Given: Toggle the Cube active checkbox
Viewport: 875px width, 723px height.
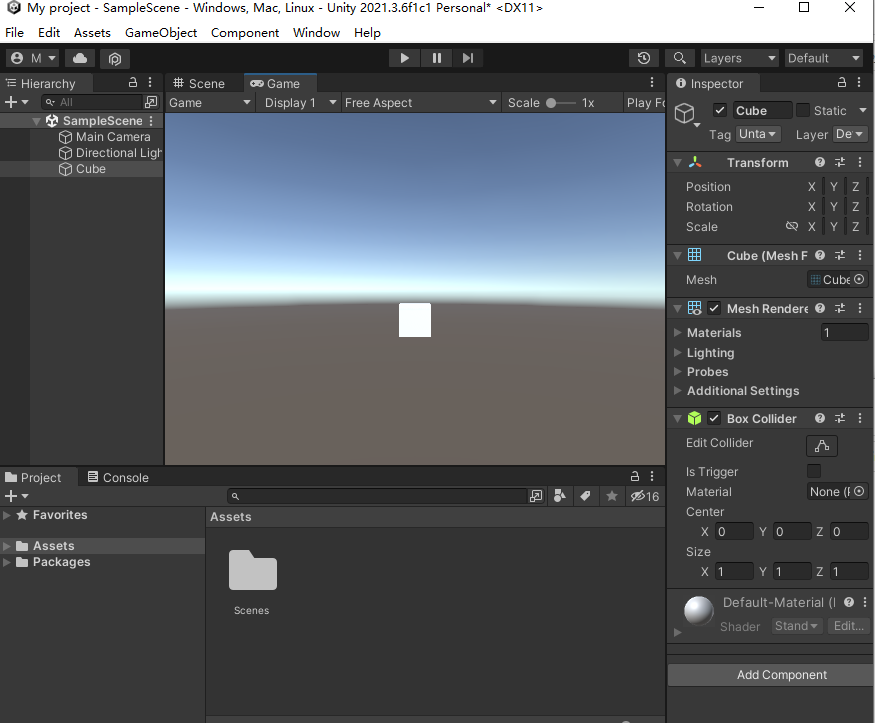Looking at the screenshot, I should (720, 110).
